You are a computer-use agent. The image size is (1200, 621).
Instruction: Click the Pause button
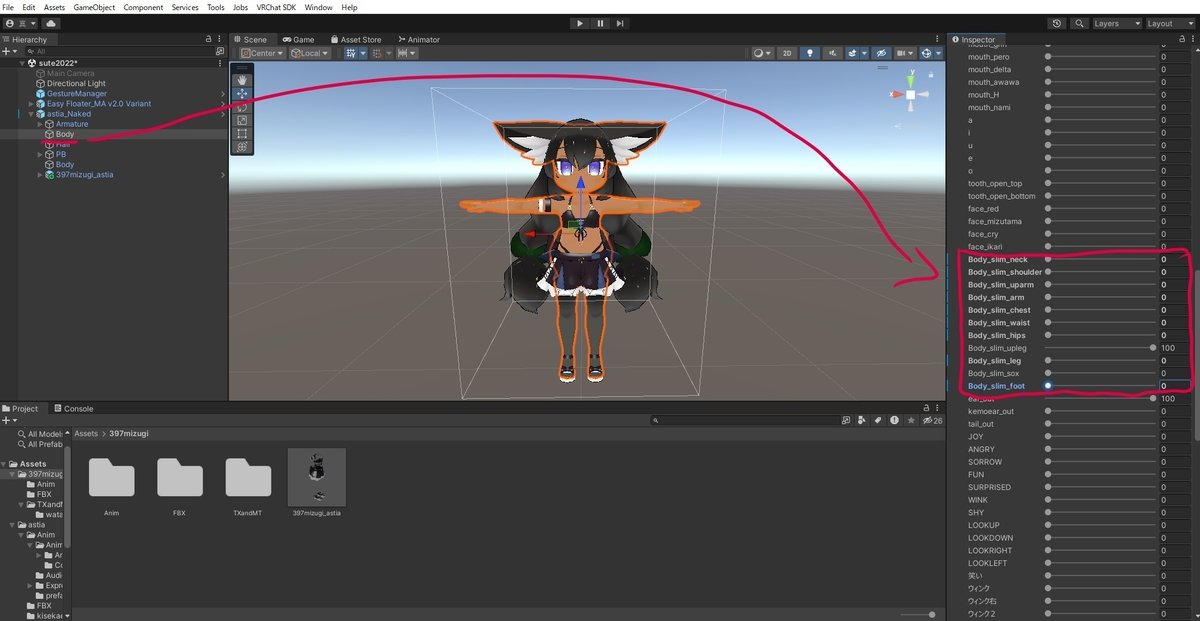600,23
